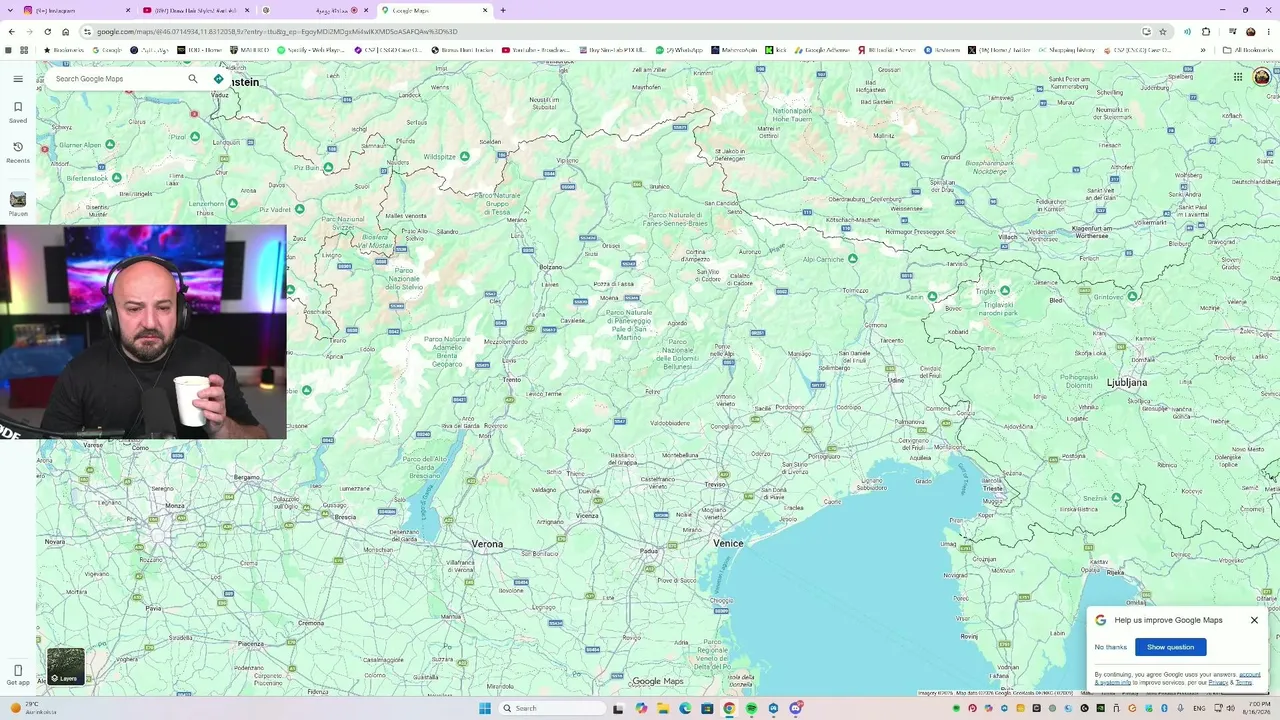Open Microsoft Edge from the taskbar
The height and width of the screenshot is (720, 1280).
pyautogui.click(x=685, y=708)
